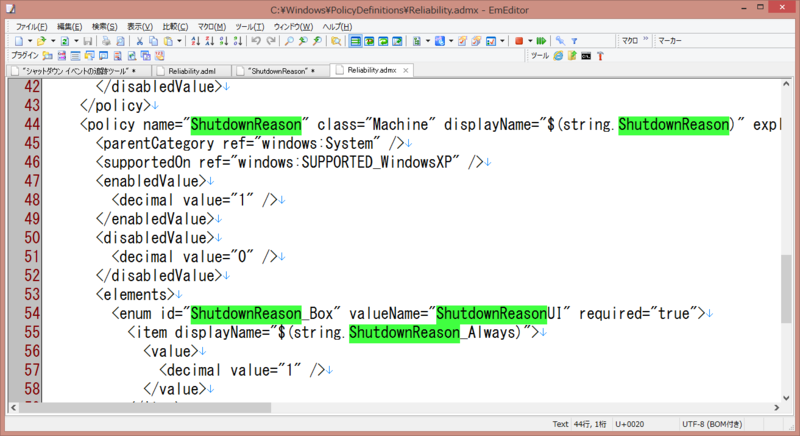This screenshot has height=436, width=800.
Task: Click the horizontal scrollbar right arrow
Action: [x=777, y=407]
